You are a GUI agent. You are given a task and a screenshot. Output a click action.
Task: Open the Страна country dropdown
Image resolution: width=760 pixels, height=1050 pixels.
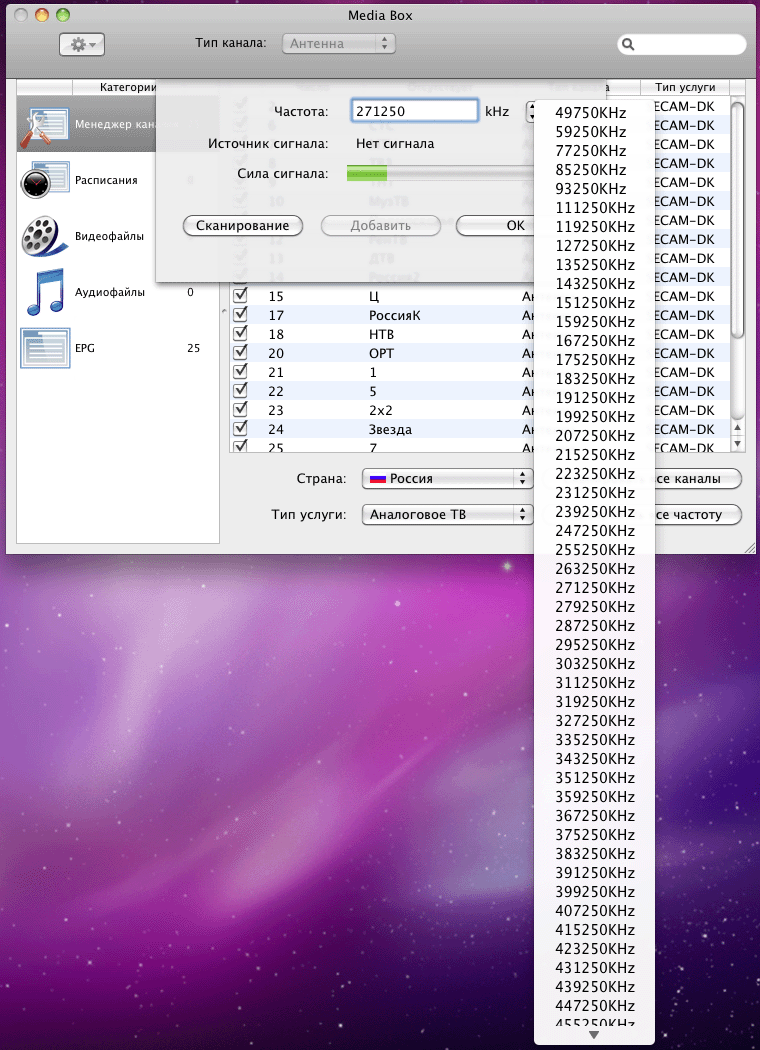[x=446, y=479]
